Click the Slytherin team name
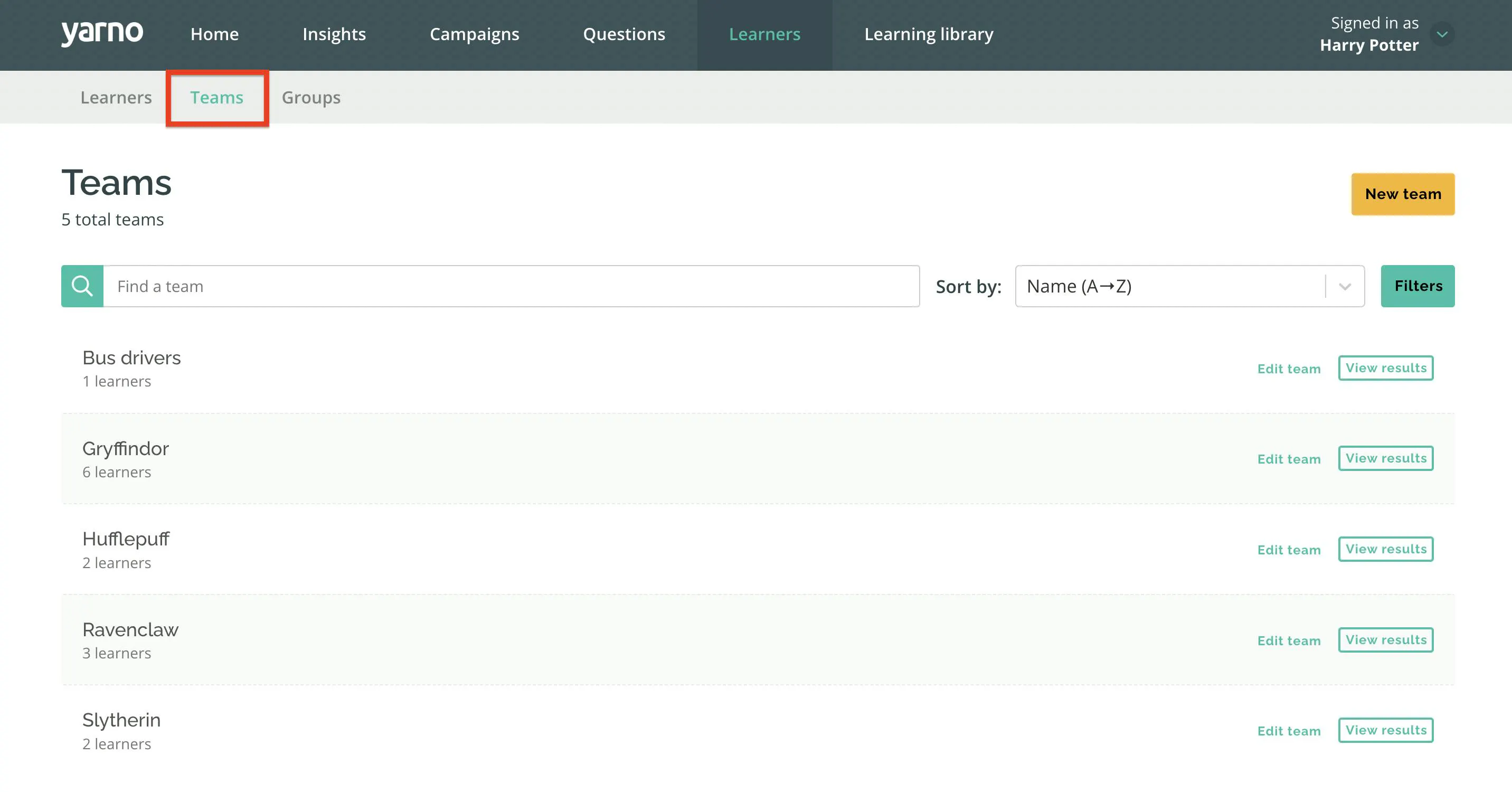This screenshot has width=1512, height=792. point(121,720)
